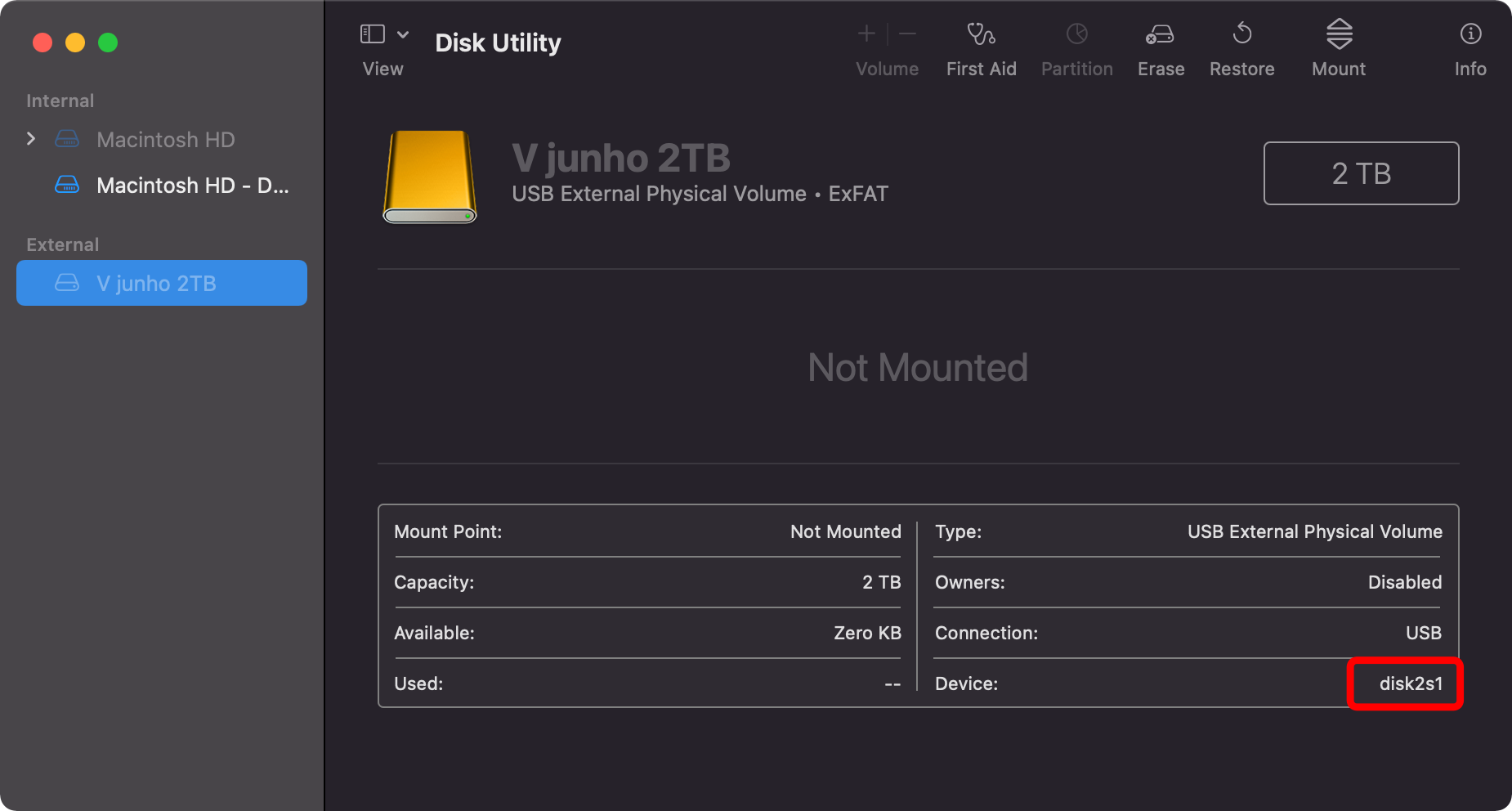Click the Mount Point Not Mounted value
Image resolution: width=1512 pixels, height=811 pixels.
point(846,531)
